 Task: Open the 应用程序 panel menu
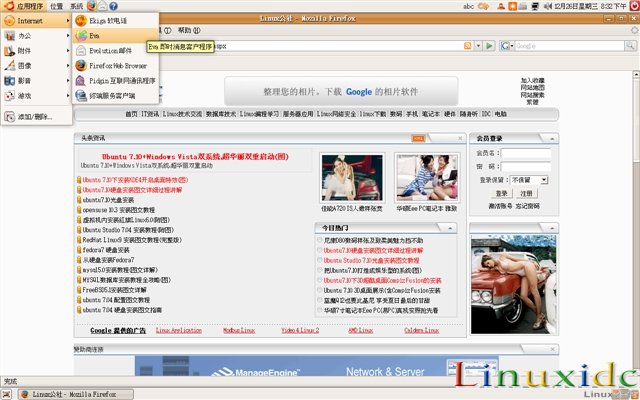pos(24,6)
